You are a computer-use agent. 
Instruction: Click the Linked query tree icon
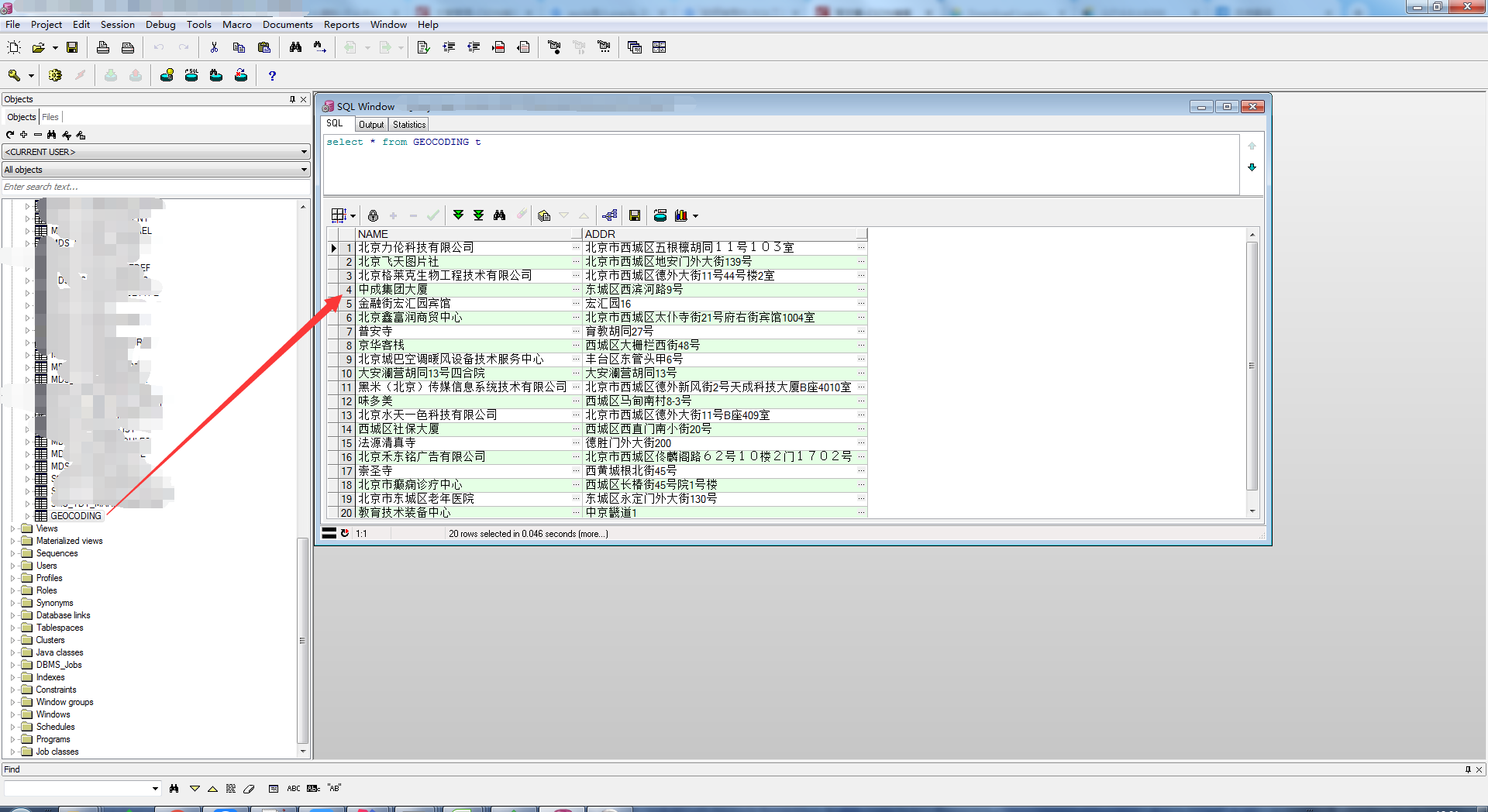pyautogui.click(x=610, y=215)
